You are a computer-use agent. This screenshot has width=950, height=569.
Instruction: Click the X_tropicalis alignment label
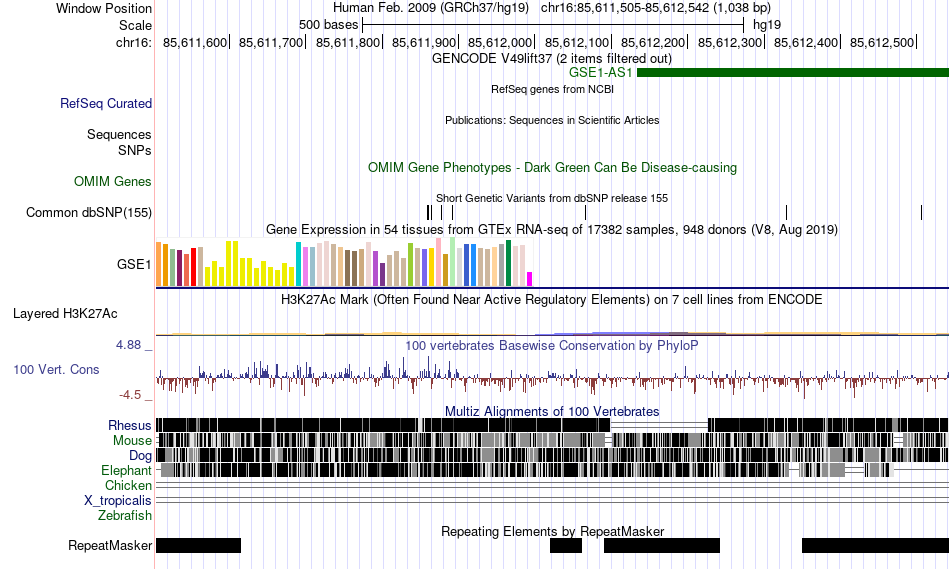(x=118, y=501)
